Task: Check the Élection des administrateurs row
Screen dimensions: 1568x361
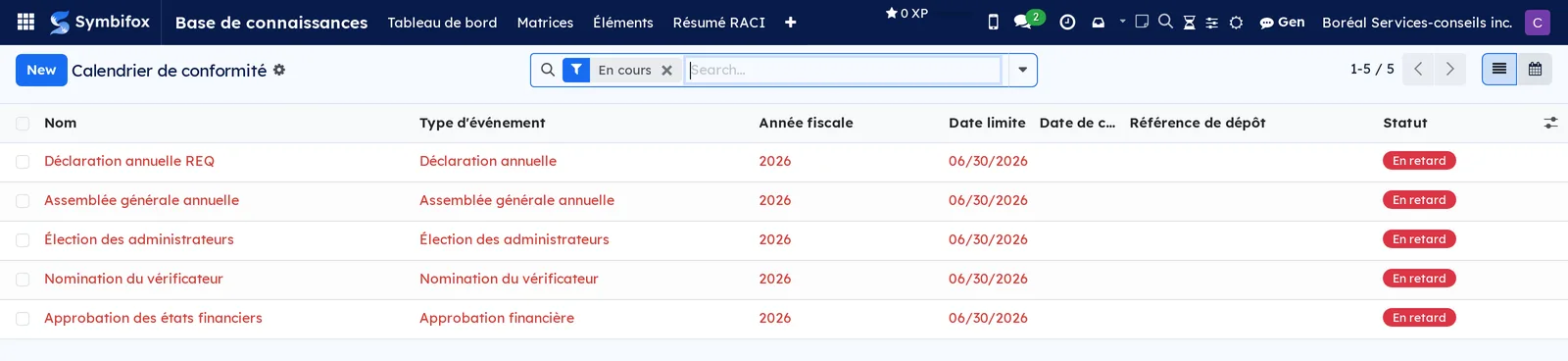Action: tap(23, 240)
